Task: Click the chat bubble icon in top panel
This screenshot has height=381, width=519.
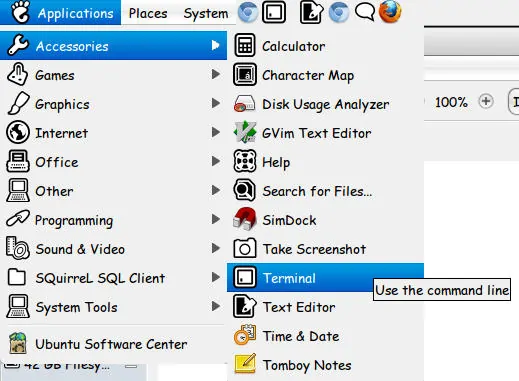Action: 365,12
